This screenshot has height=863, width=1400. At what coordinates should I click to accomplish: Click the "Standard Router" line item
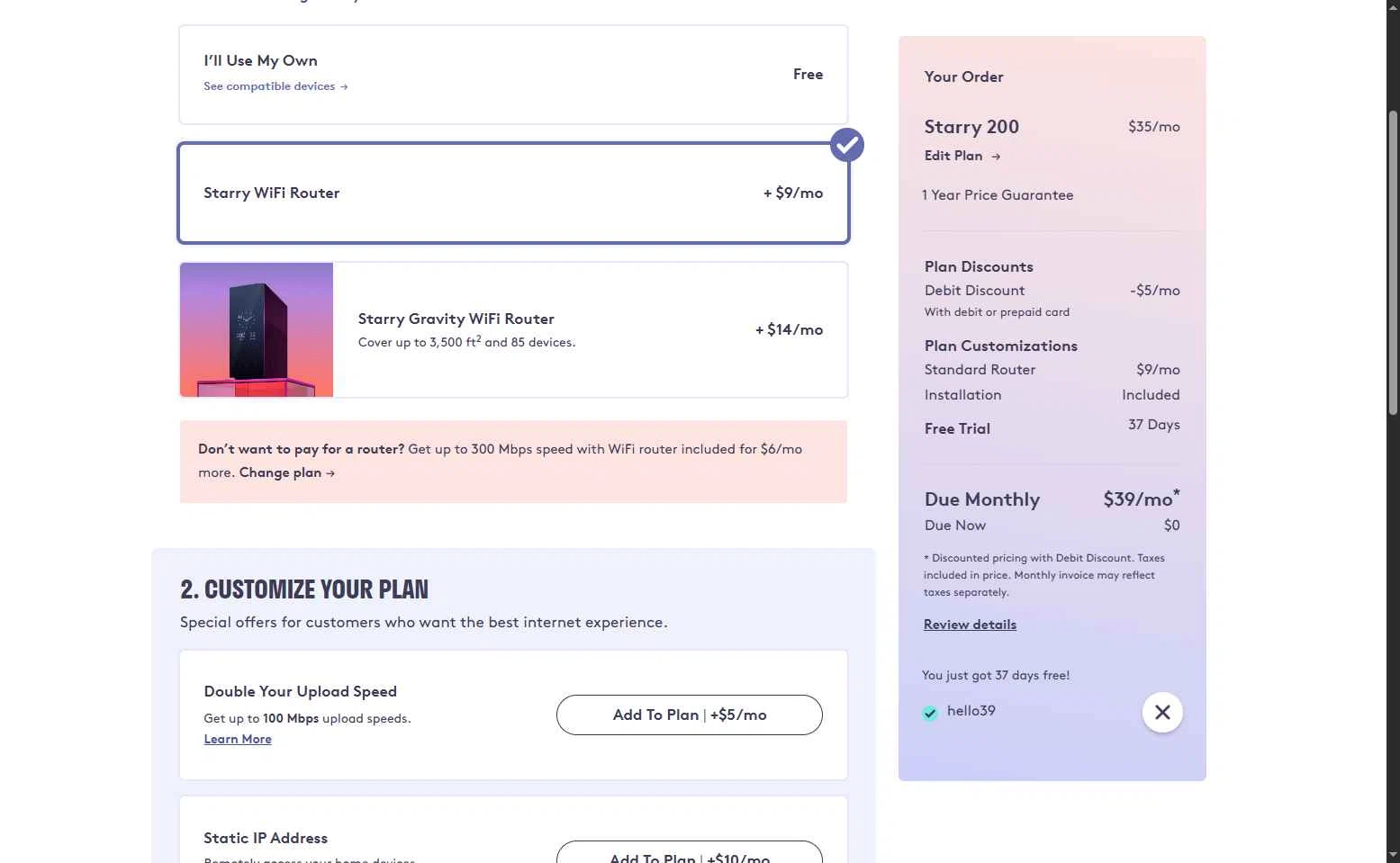point(980,370)
